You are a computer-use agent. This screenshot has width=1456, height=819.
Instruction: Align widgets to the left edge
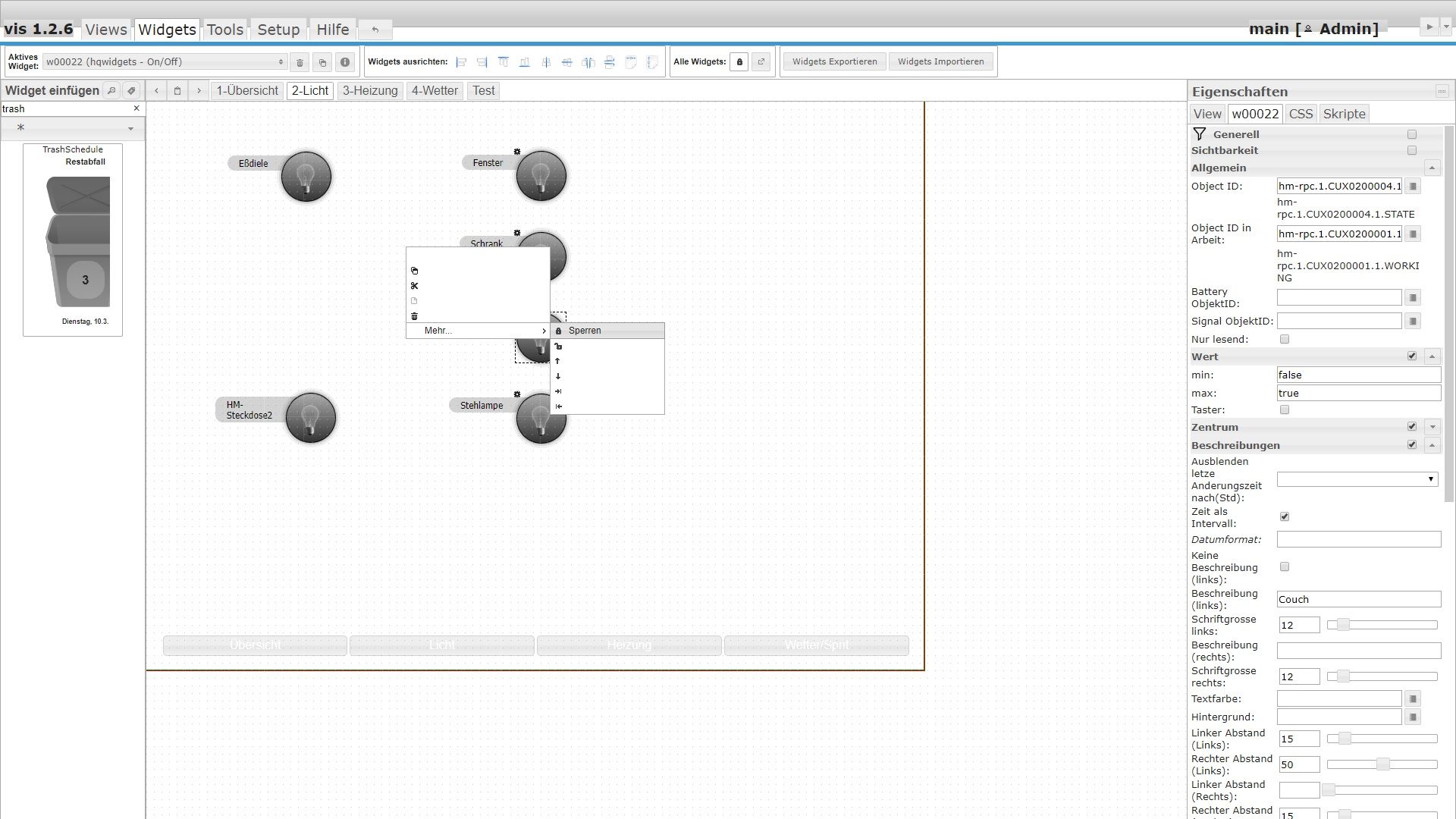tap(461, 62)
